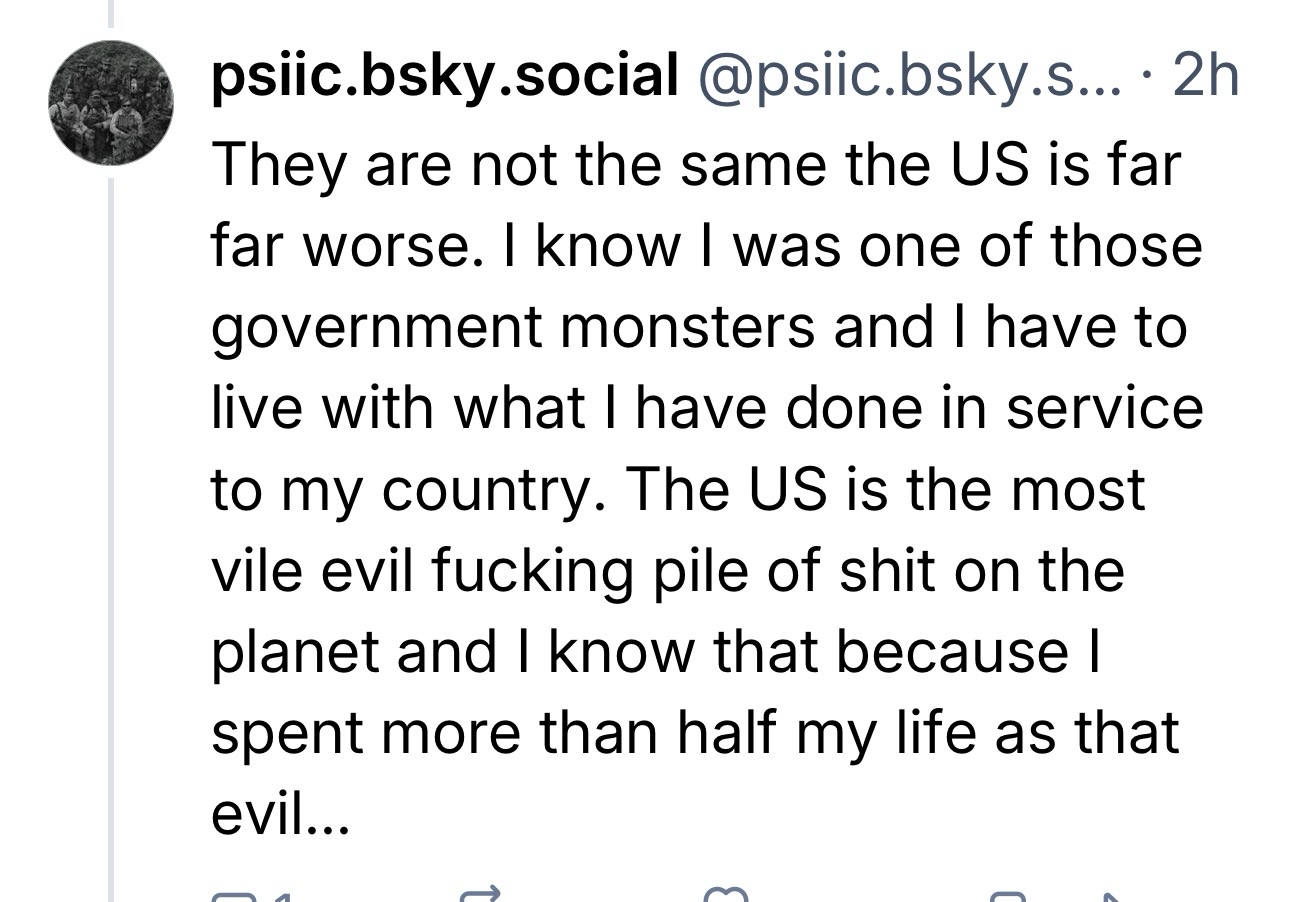Expand the truncated post at "evil..."

(280, 814)
